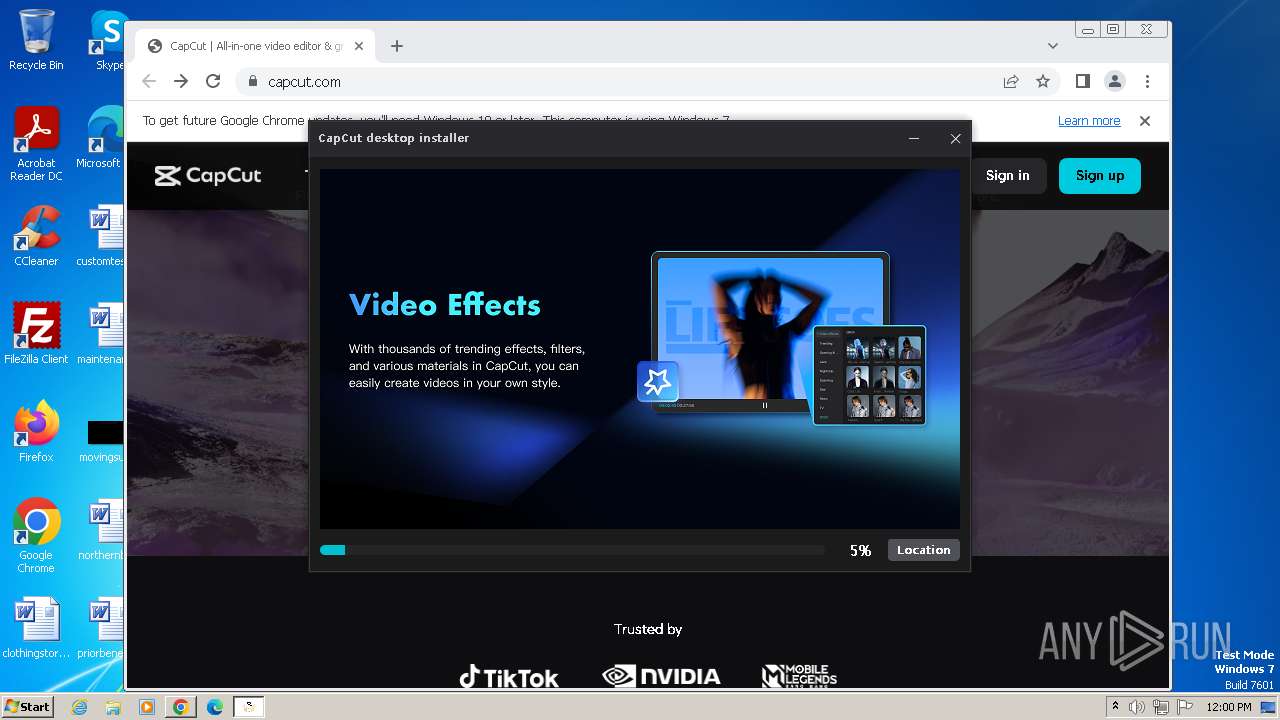Open the tab search dropdown
Viewport: 1280px width, 720px height.
pyautogui.click(x=1052, y=46)
